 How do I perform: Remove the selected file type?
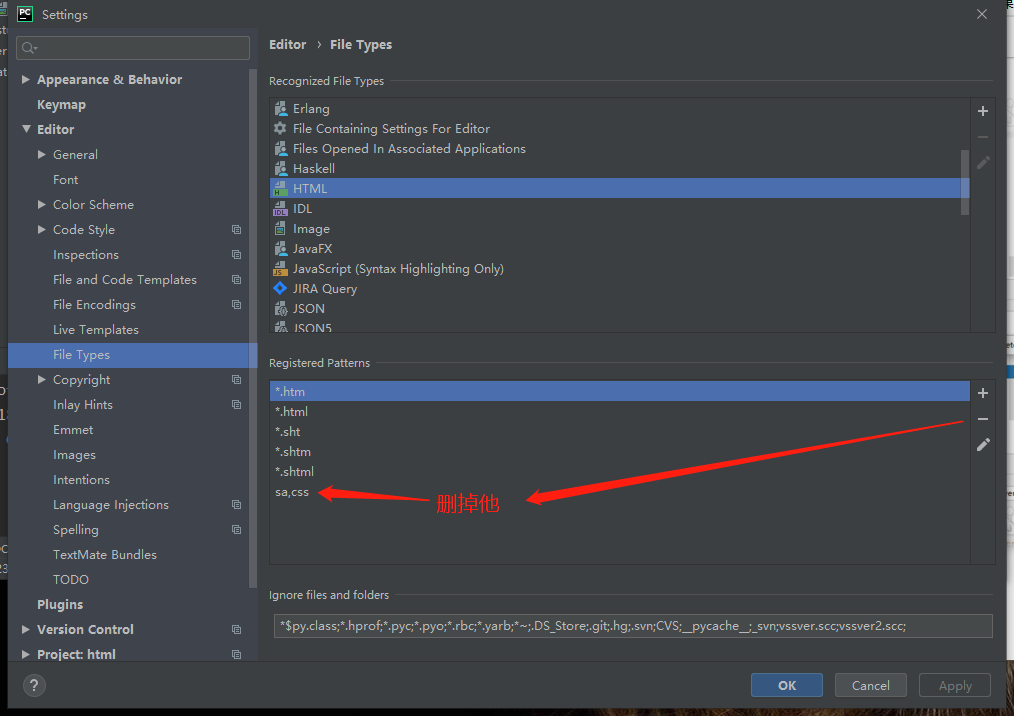[x=982, y=137]
